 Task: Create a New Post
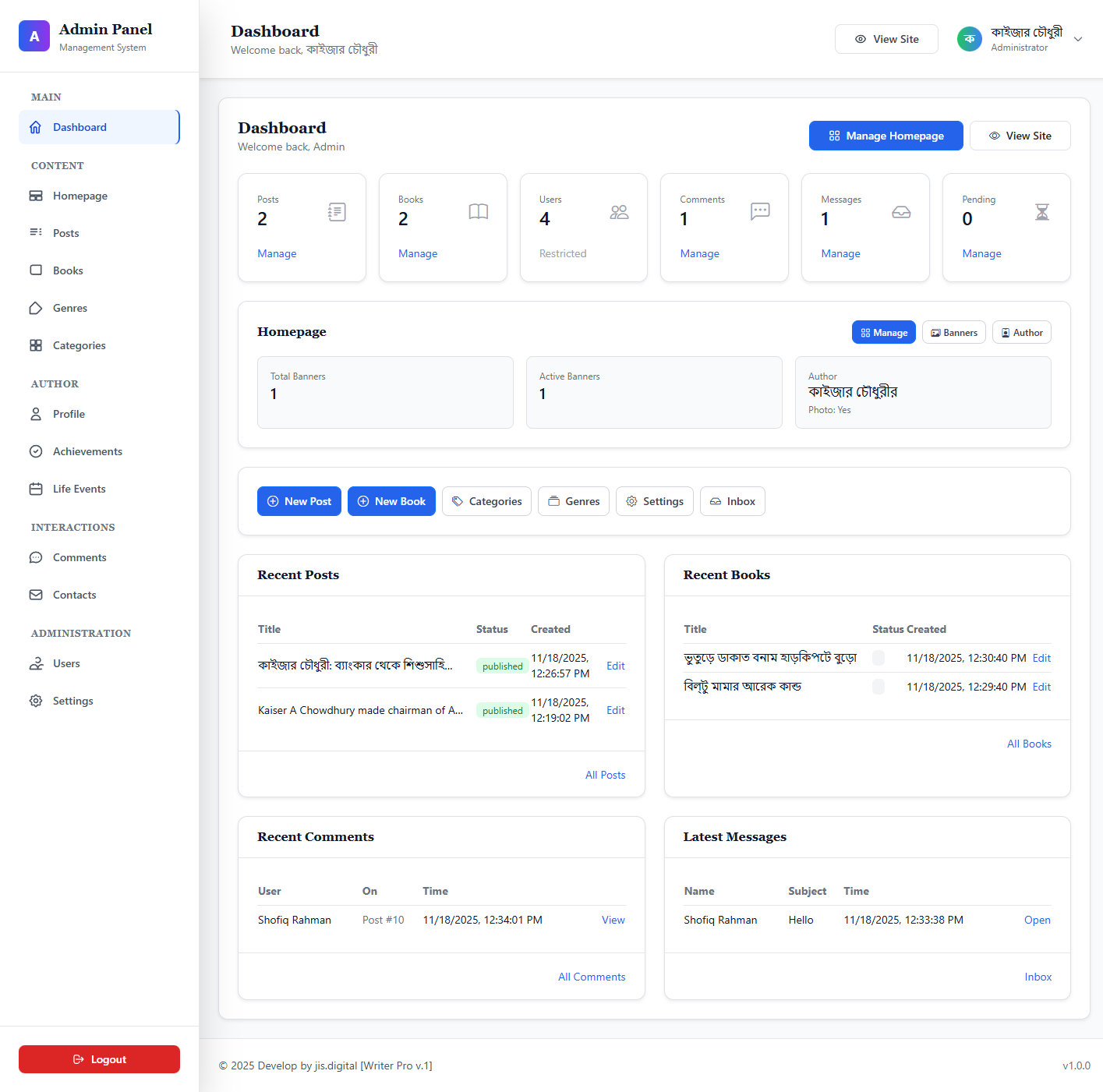pyautogui.click(x=299, y=501)
